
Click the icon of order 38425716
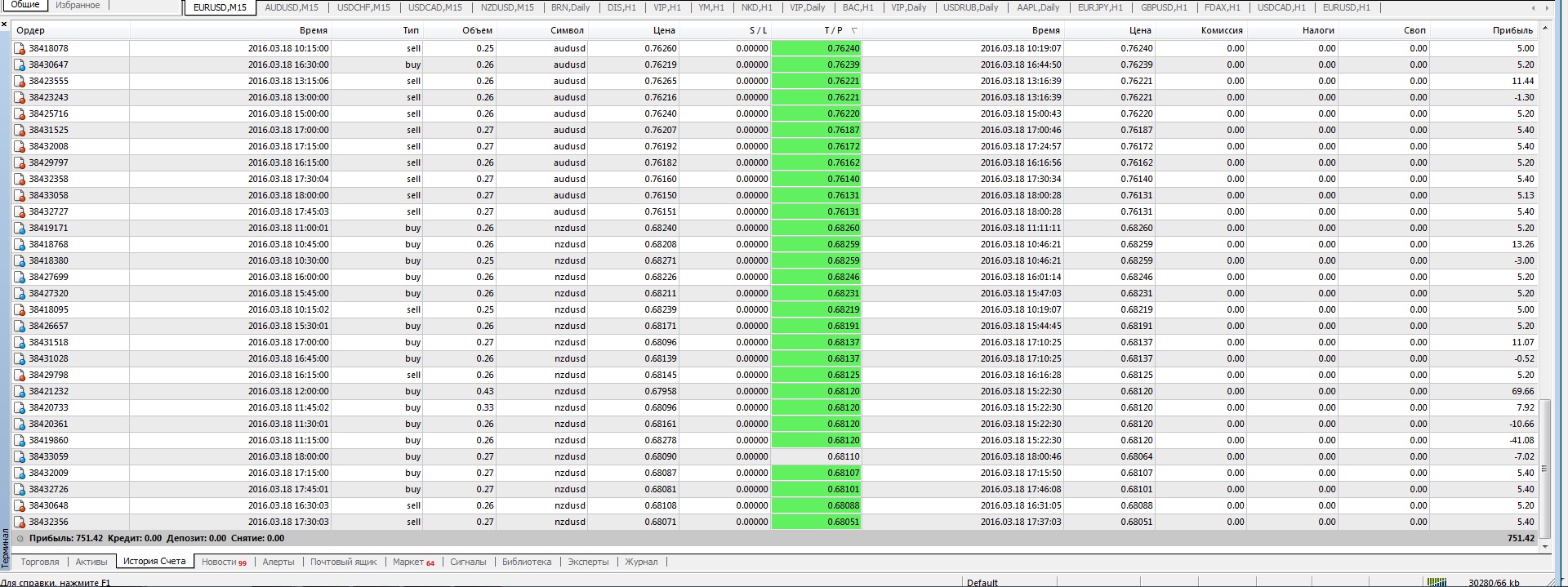tap(20, 113)
